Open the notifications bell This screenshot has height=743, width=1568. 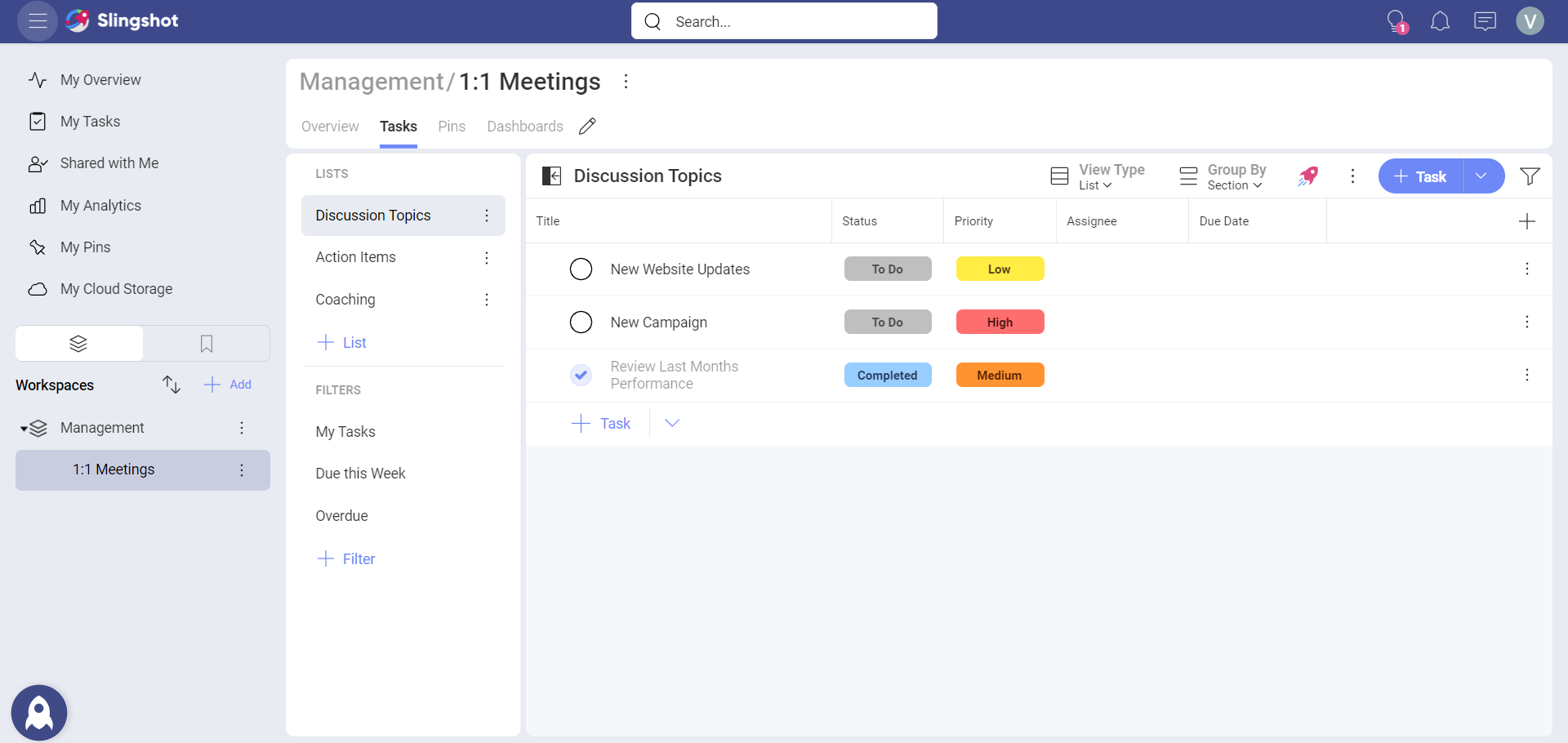(1441, 21)
